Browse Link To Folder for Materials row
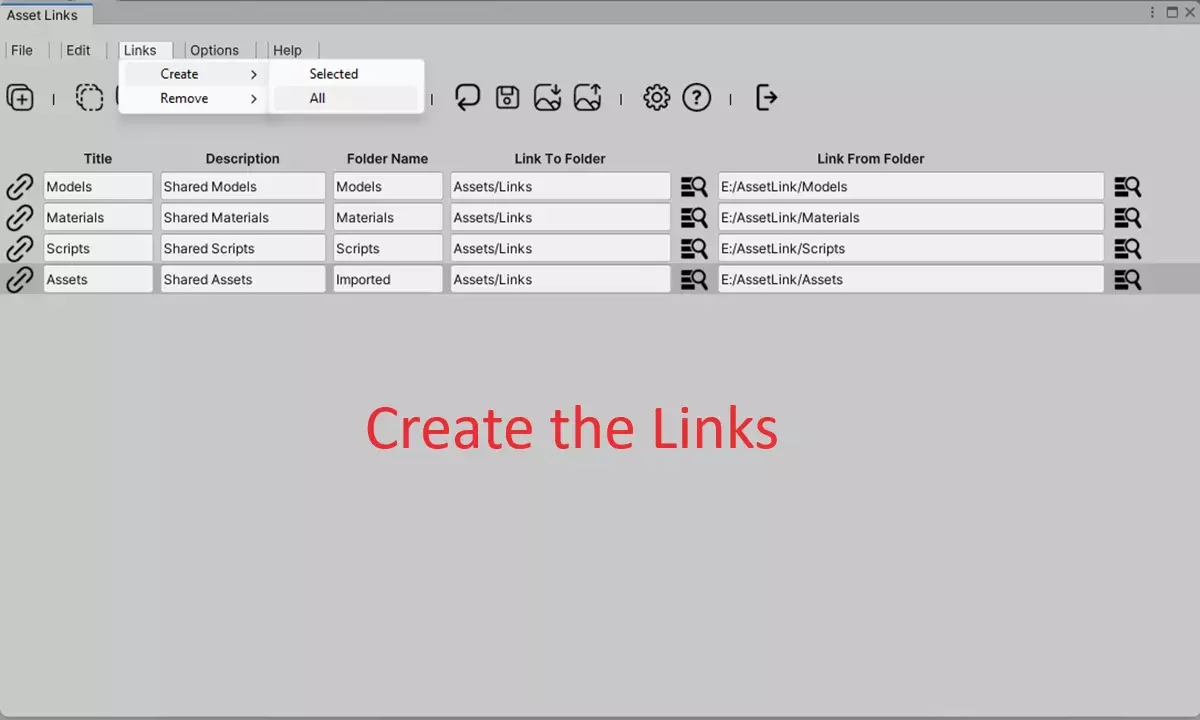 click(694, 218)
